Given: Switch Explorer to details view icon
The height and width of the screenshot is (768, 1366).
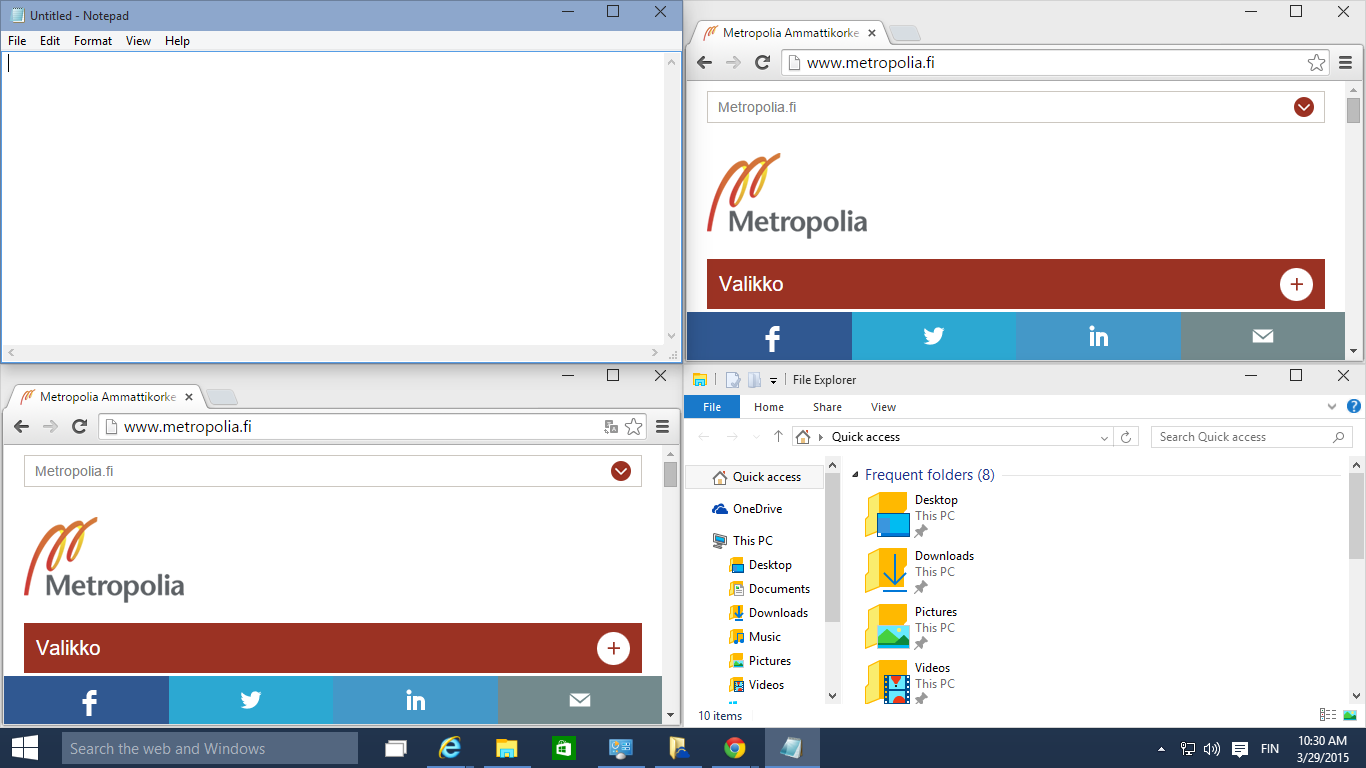Looking at the screenshot, I should point(1328,715).
